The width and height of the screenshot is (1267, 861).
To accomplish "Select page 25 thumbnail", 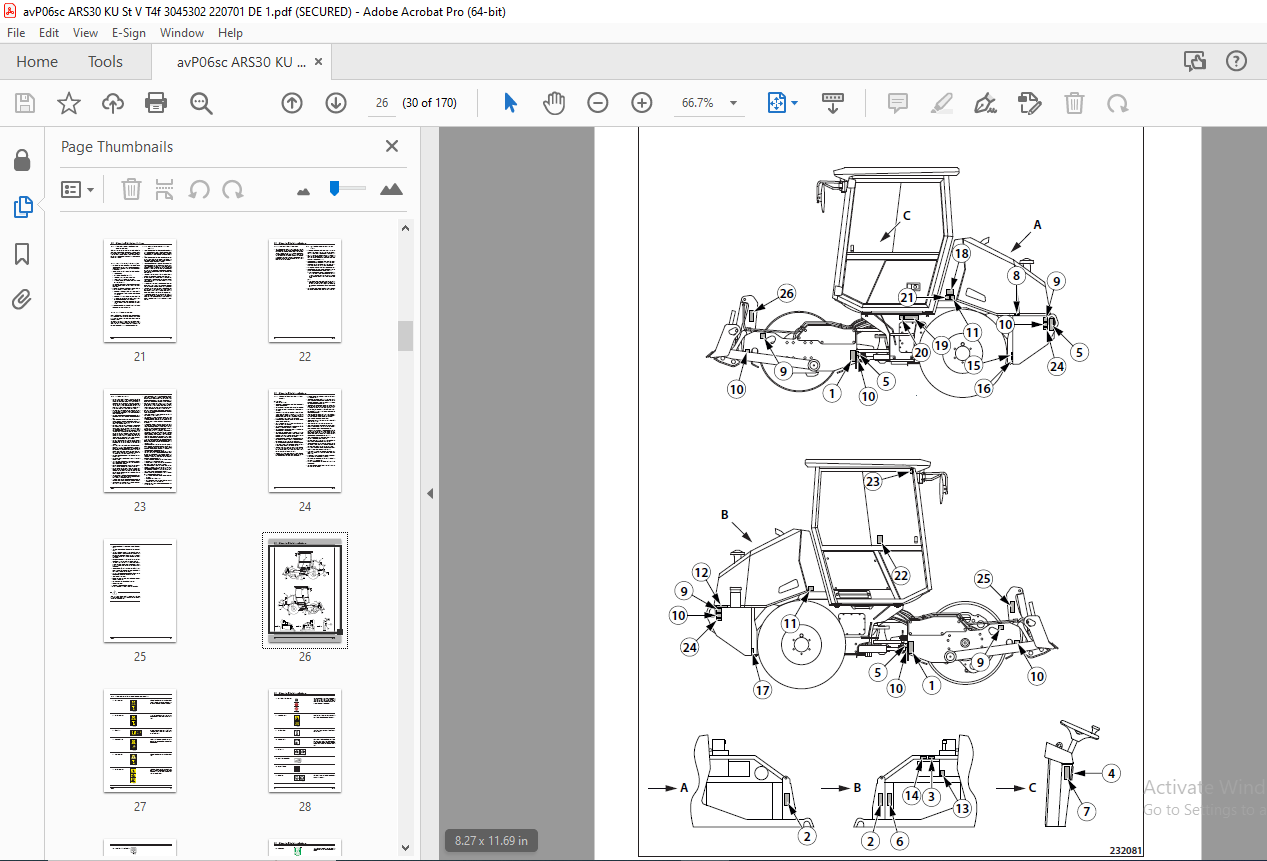I will [140, 591].
